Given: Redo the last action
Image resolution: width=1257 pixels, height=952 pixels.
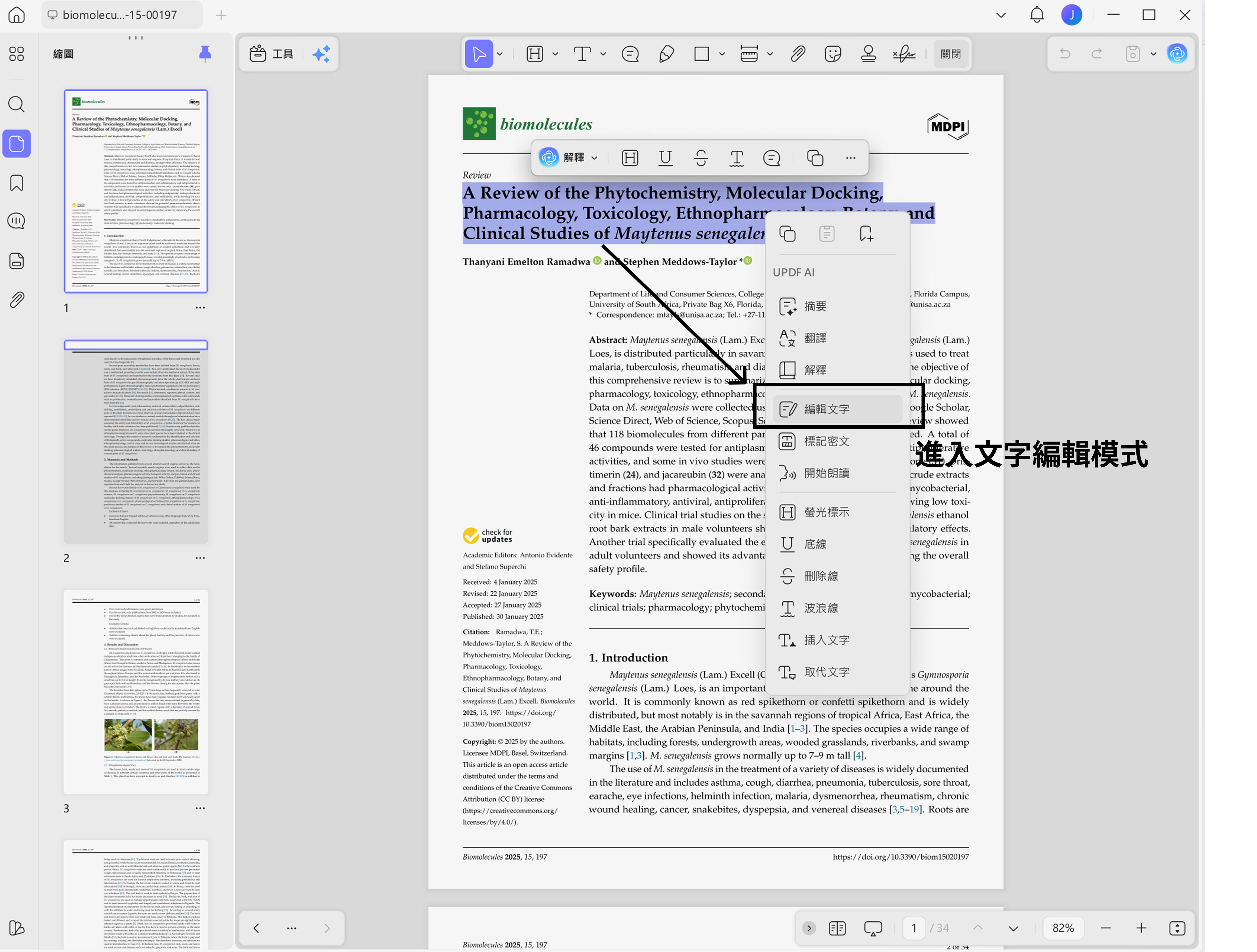Looking at the screenshot, I should pos(1097,54).
